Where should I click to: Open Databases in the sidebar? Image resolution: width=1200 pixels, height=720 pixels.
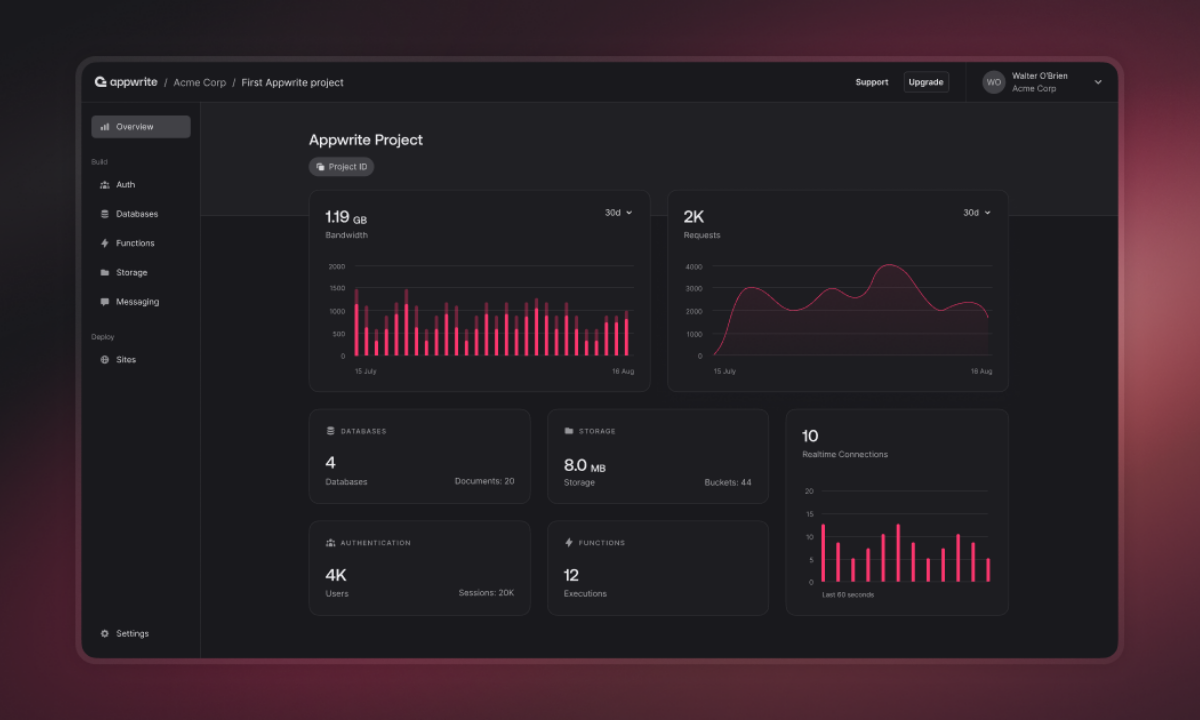[141, 214]
